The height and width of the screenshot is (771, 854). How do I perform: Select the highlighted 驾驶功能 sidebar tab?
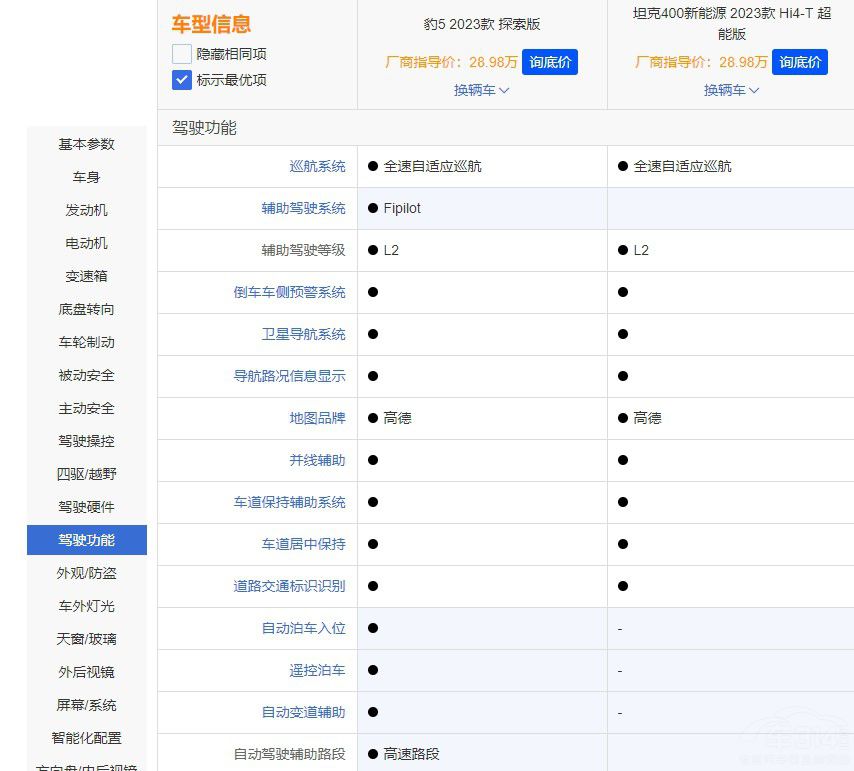click(x=87, y=540)
